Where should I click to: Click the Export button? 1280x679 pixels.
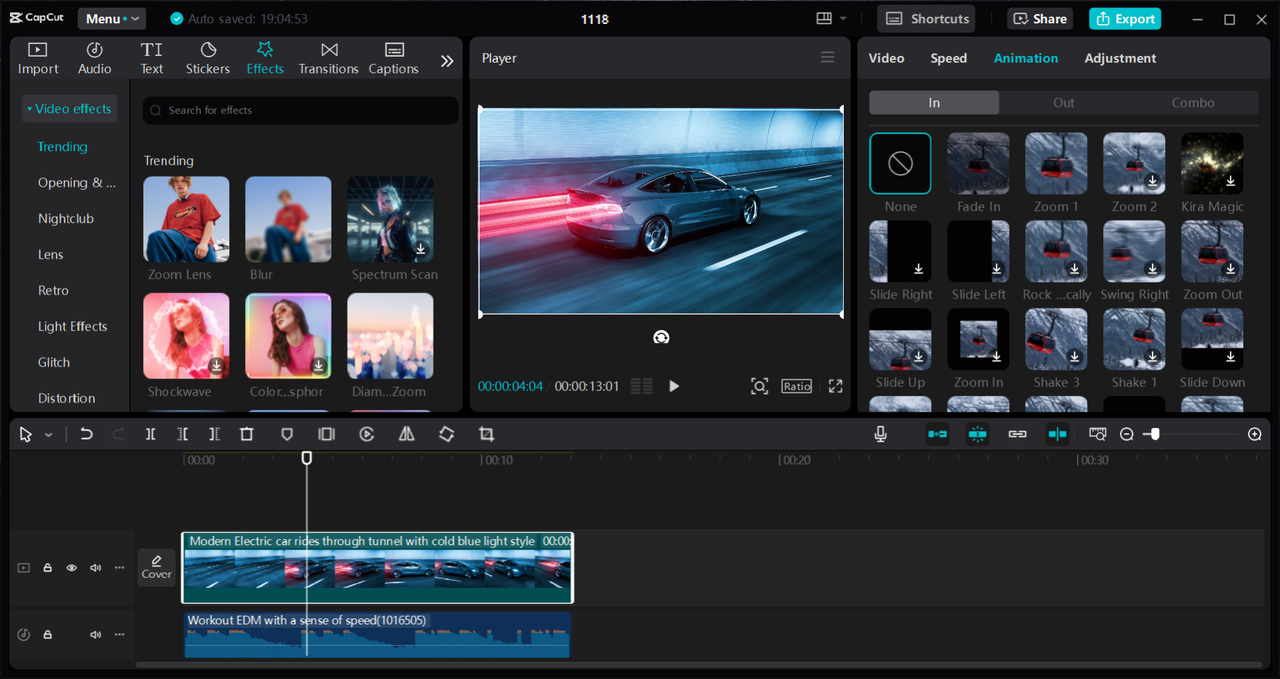pyautogui.click(x=1125, y=18)
